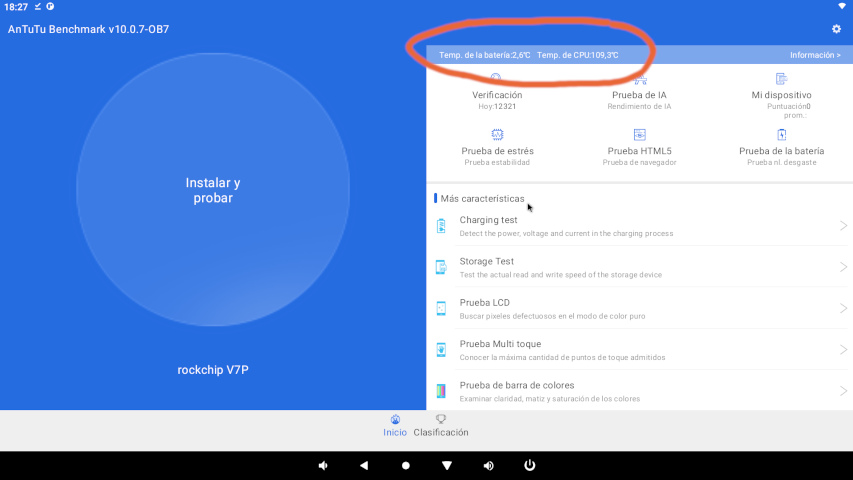Click Hoy:12321 verification count
Image resolution: width=853 pixels, height=480 pixels.
497,107
